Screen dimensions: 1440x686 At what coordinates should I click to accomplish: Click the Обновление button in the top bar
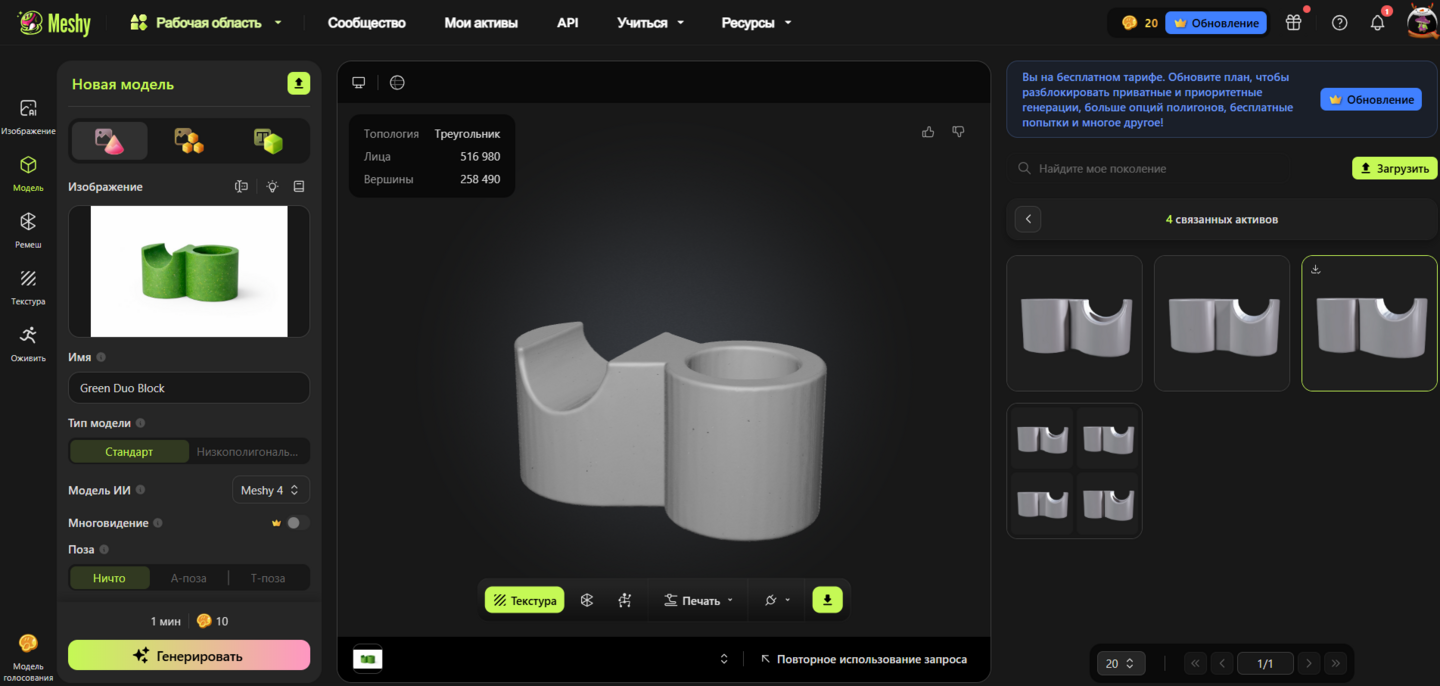coord(1217,22)
